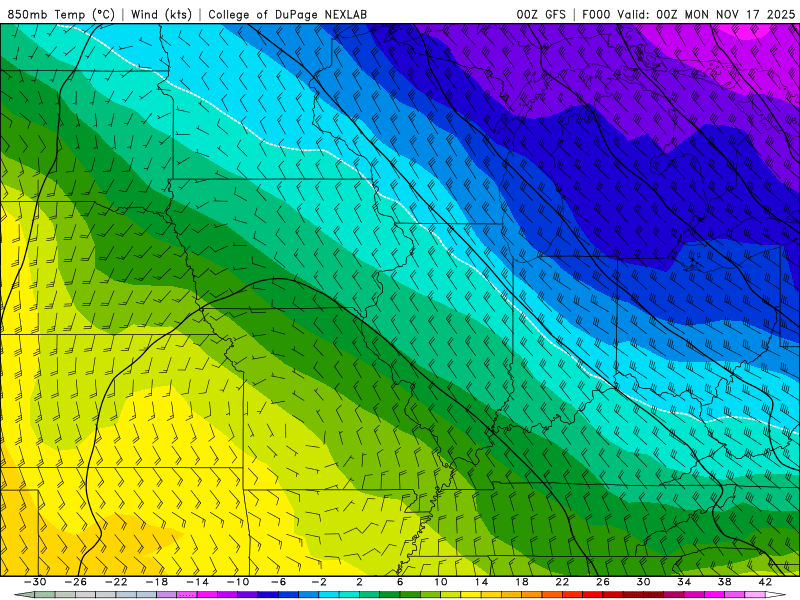Viewport: 800px width, 600px height.
Task: Click the "00Z GFS" model run label
Action: 541,14
